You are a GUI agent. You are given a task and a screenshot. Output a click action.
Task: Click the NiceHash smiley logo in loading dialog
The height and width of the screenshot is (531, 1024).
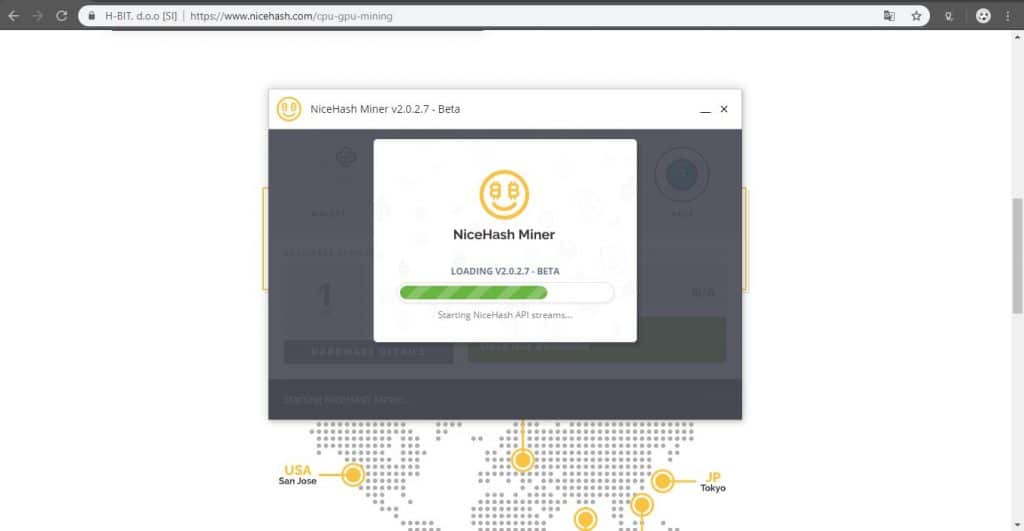tap(504, 194)
